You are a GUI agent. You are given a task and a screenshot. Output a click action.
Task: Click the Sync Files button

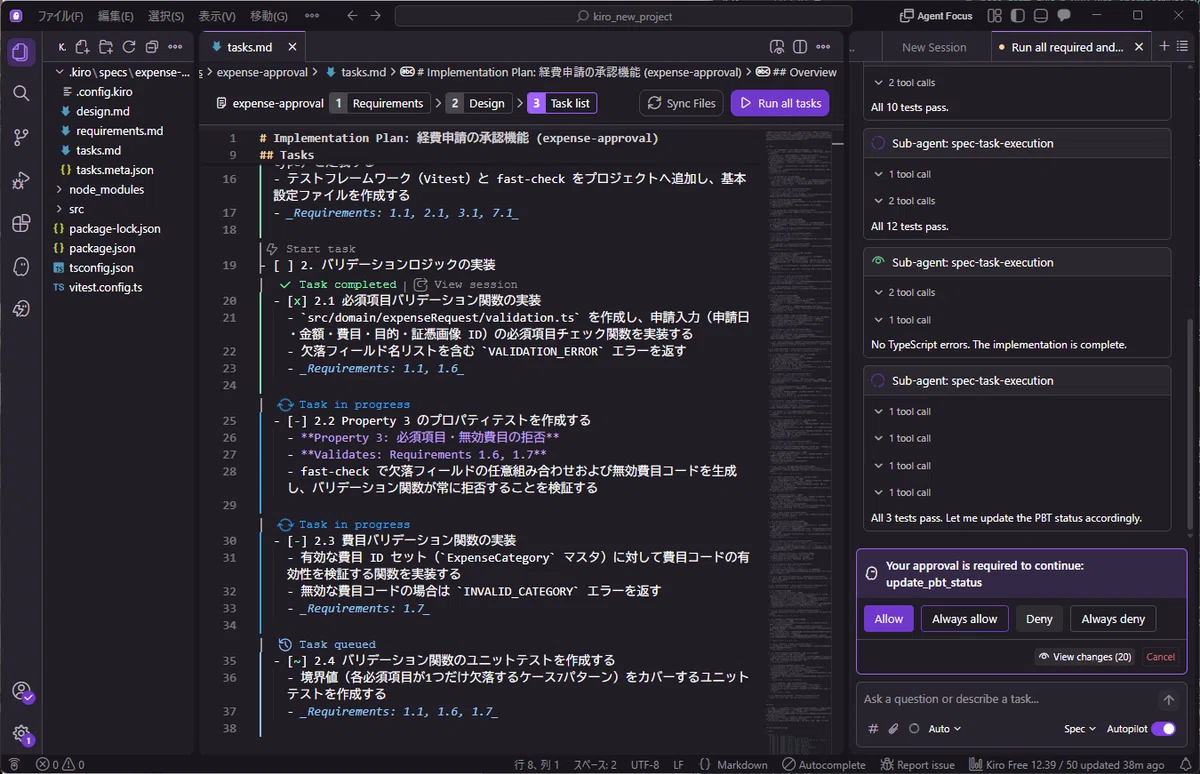pos(681,103)
